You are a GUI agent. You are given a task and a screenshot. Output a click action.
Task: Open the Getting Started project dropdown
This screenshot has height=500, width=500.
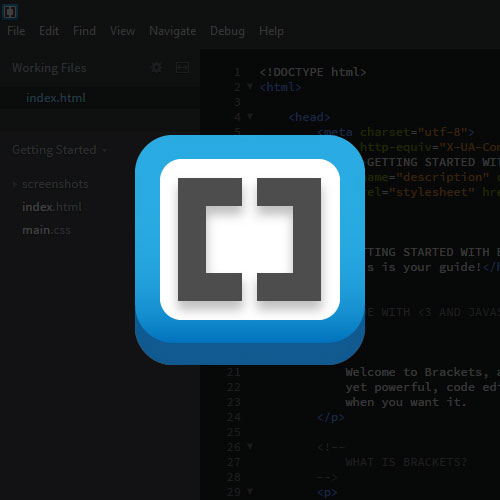(59, 150)
